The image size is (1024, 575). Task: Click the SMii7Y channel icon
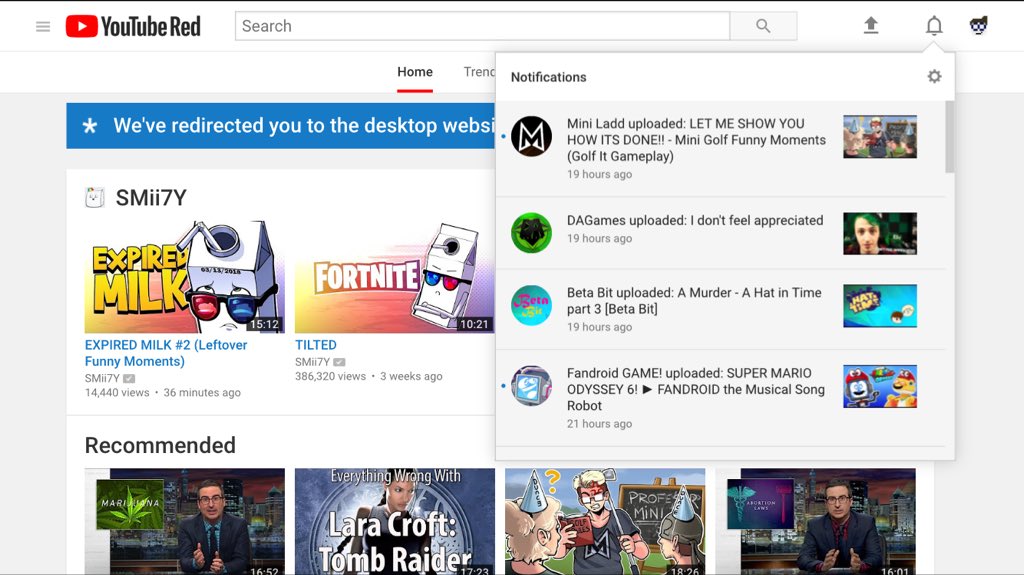95,197
